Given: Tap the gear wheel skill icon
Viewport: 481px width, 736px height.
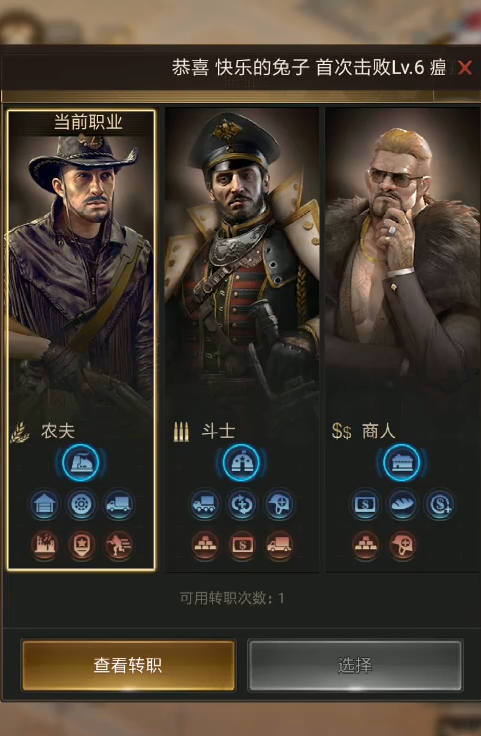Looking at the screenshot, I should coord(81,505).
